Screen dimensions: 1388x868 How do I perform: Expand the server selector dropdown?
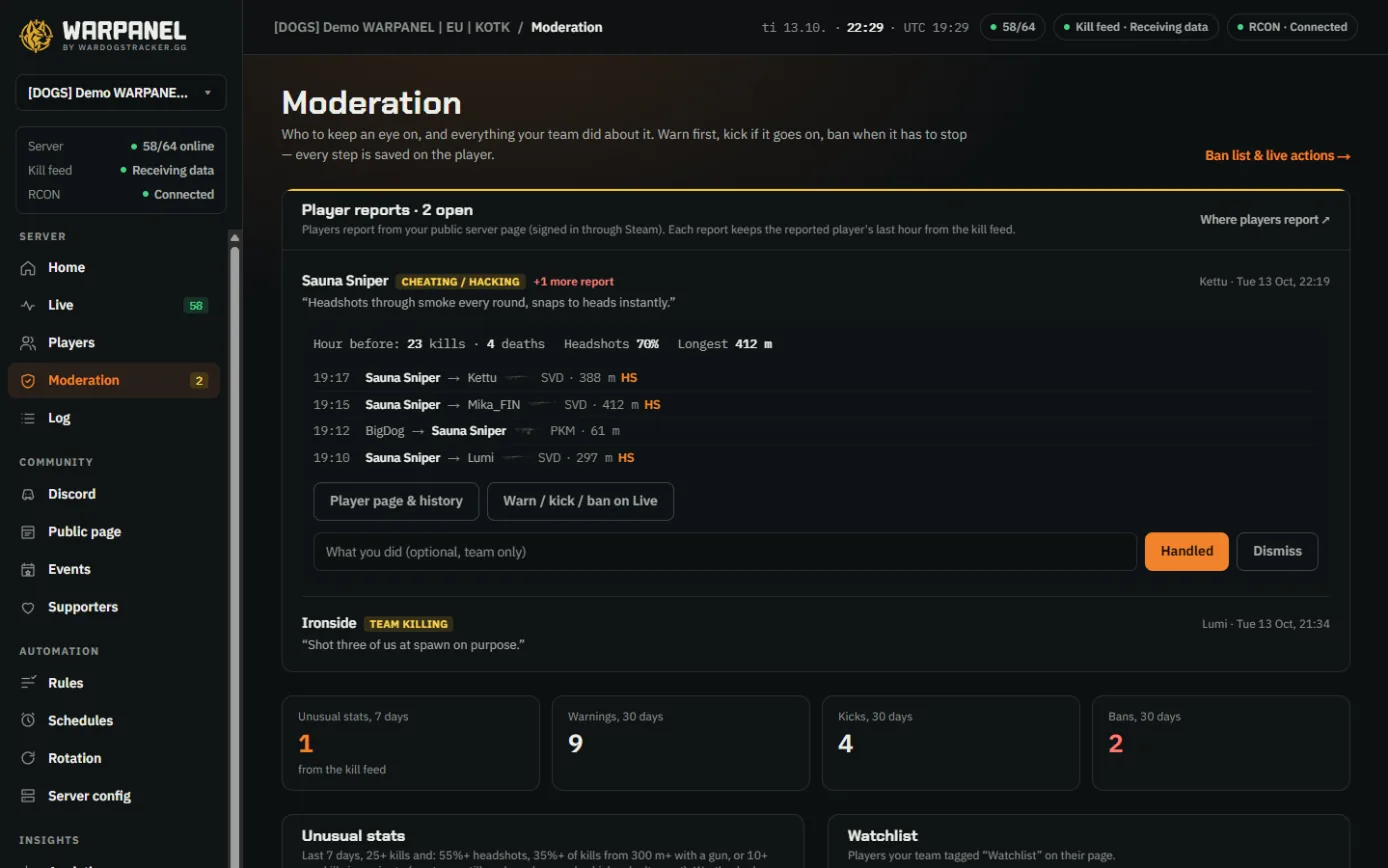click(121, 92)
